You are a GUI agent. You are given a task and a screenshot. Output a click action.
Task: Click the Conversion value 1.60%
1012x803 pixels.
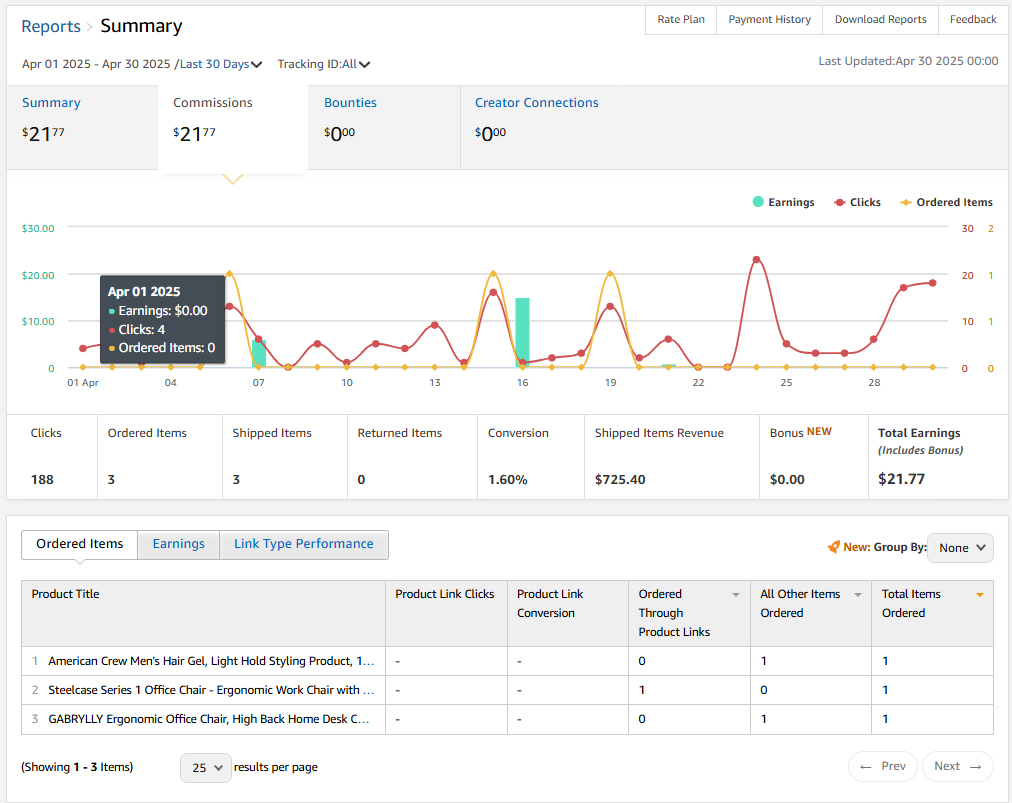click(507, 480)
